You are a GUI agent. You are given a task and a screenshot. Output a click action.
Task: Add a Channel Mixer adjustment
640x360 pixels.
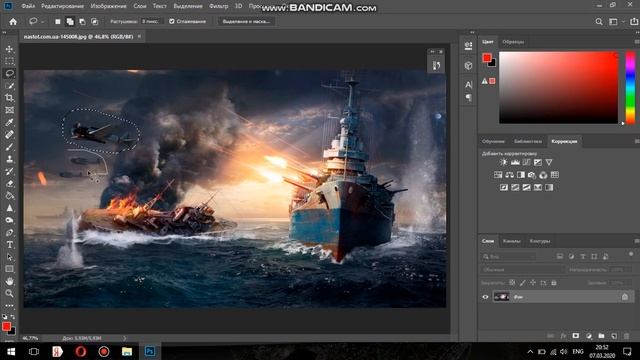click(543, 175)
